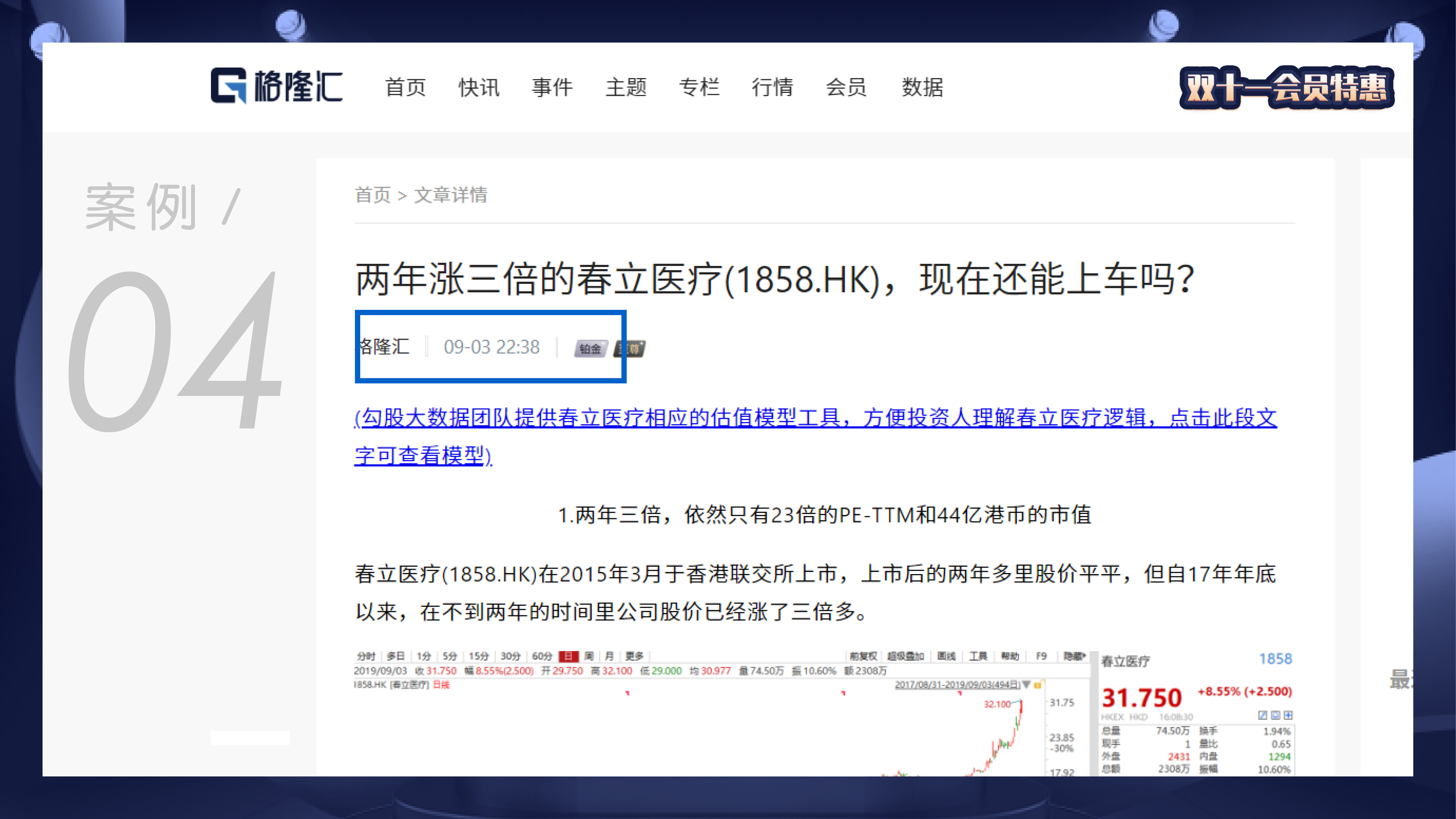
Task: Click the article title about 春立医疗(1858.HK)
Action: pos(774,279)
